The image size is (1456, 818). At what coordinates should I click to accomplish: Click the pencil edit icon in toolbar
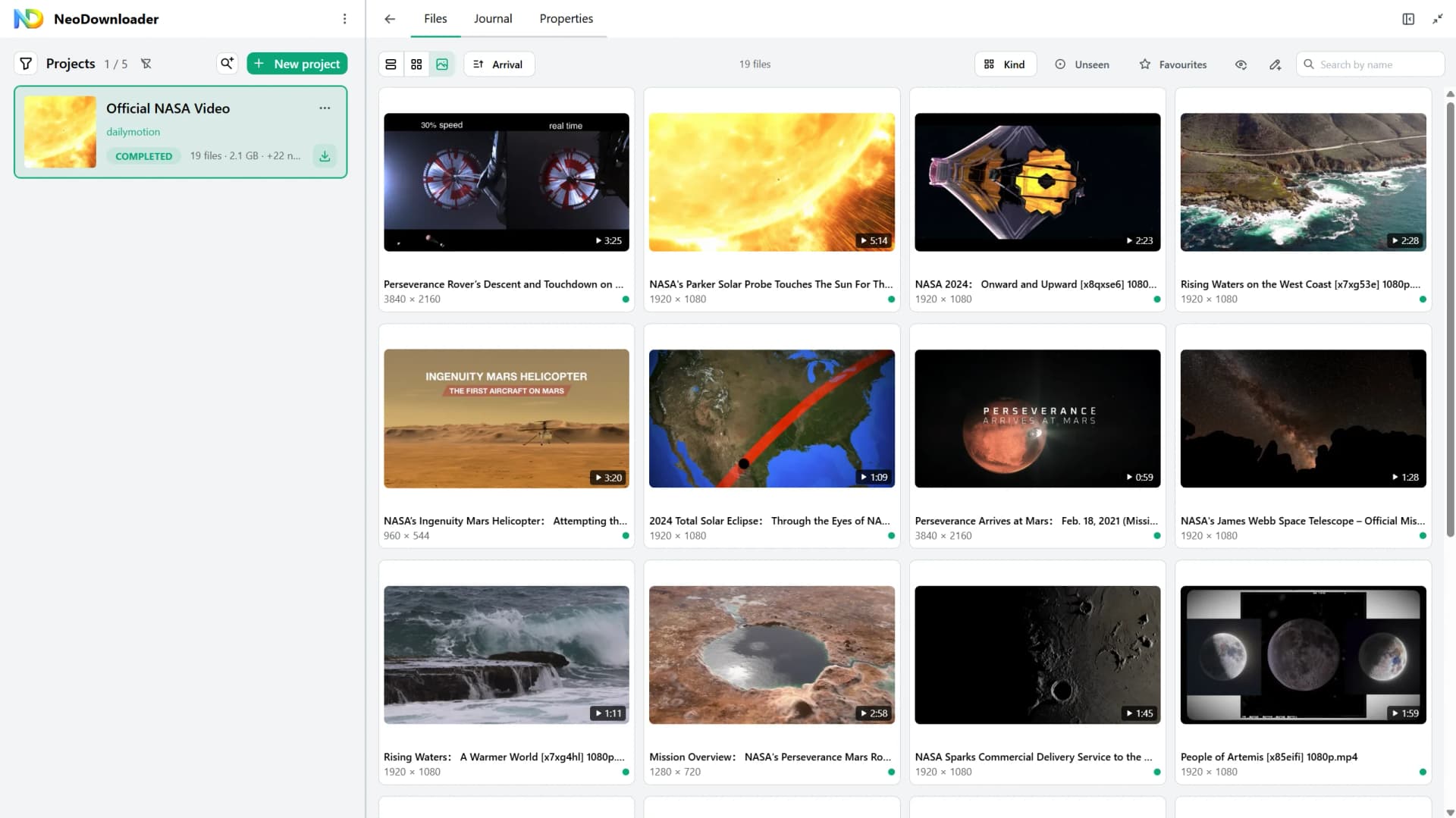point(1275,64)
